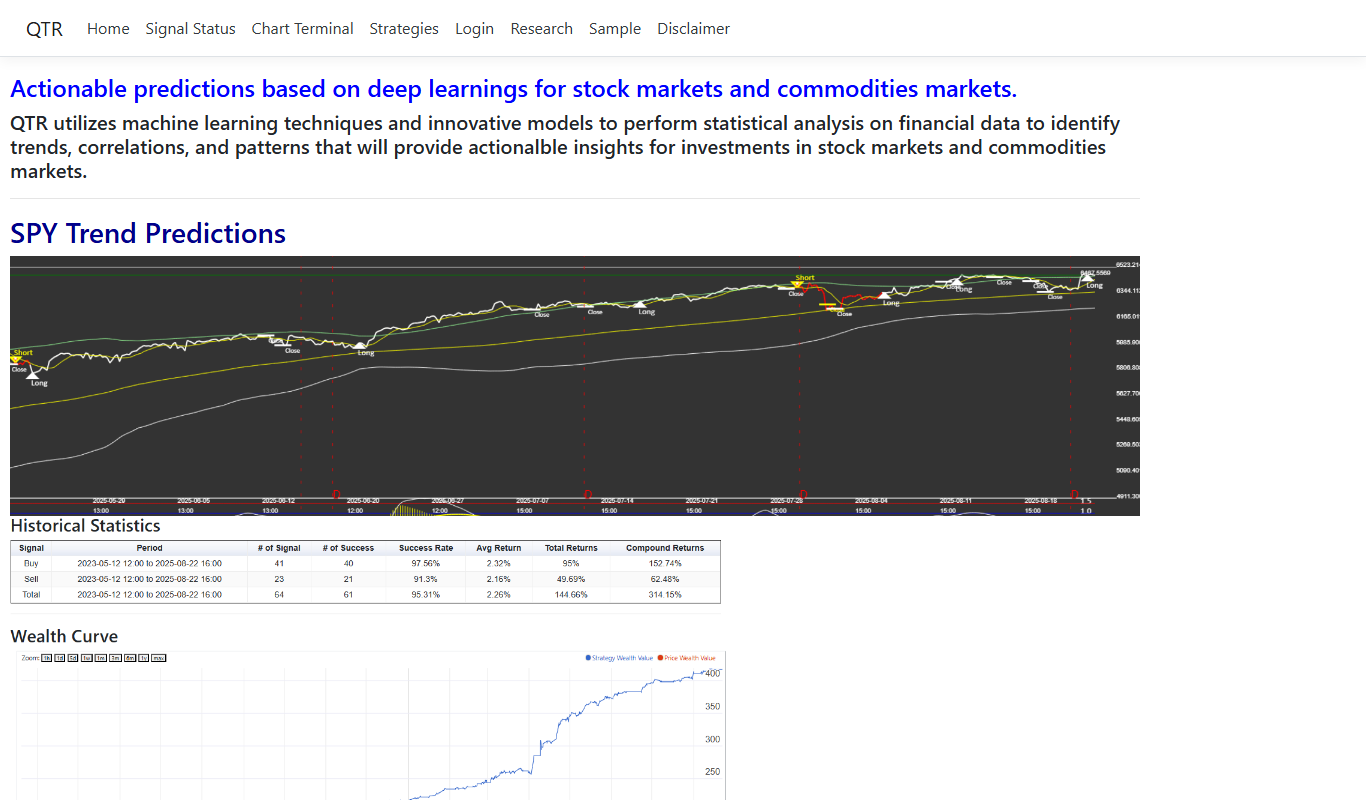Click the SPY Trend Predictions chart image
Screen dimensions: 1366x800
[x=575, y=386]
